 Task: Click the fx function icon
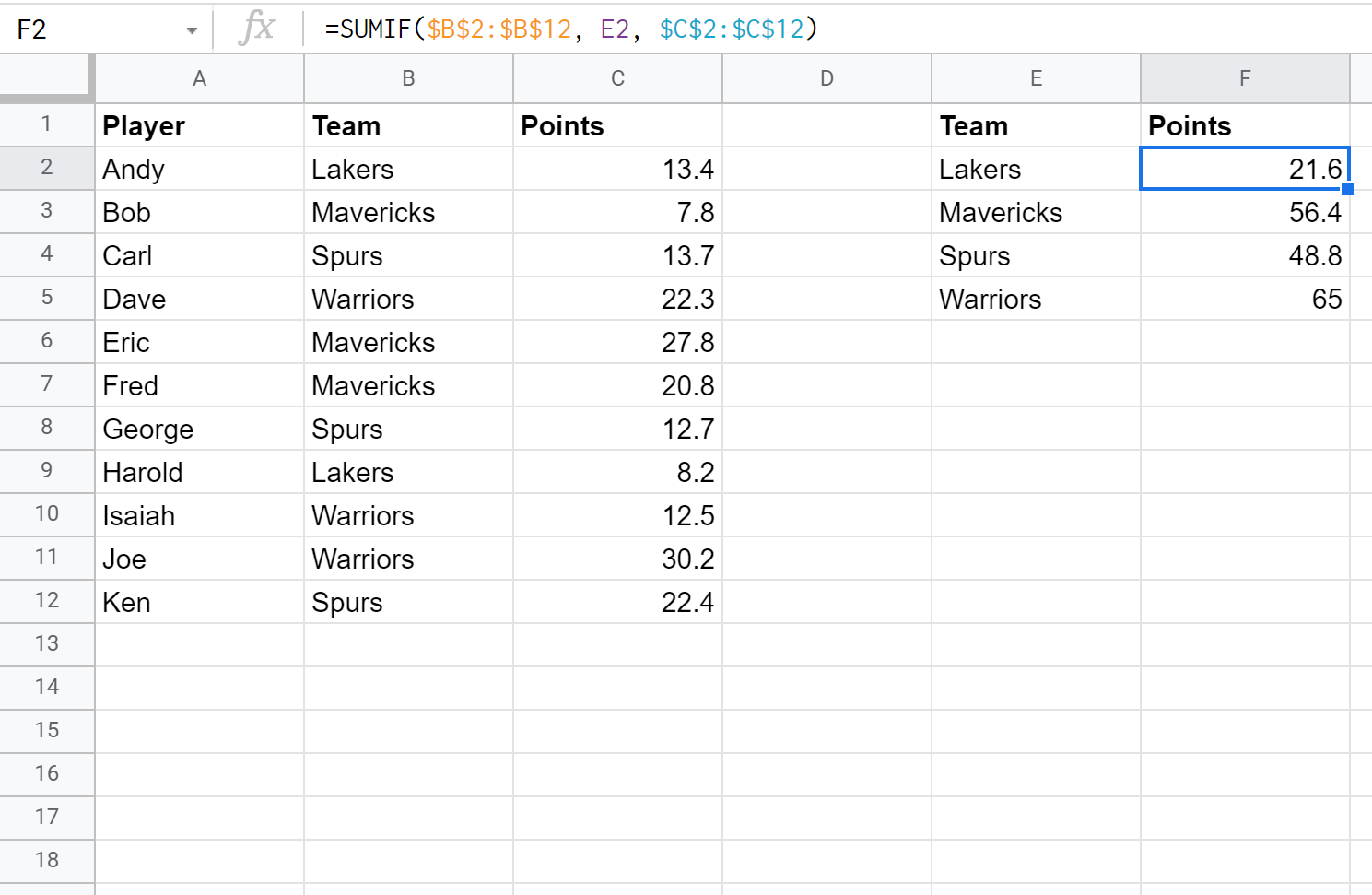pyautogui.click(x=256, y=29)
